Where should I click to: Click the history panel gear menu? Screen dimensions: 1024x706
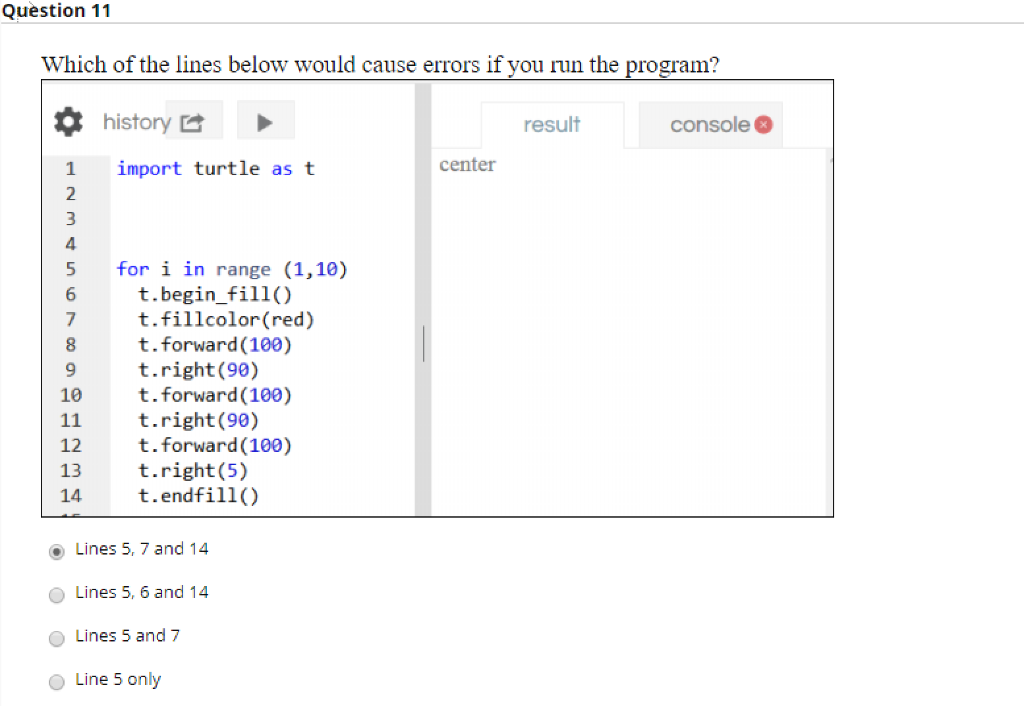click(68, 121)
